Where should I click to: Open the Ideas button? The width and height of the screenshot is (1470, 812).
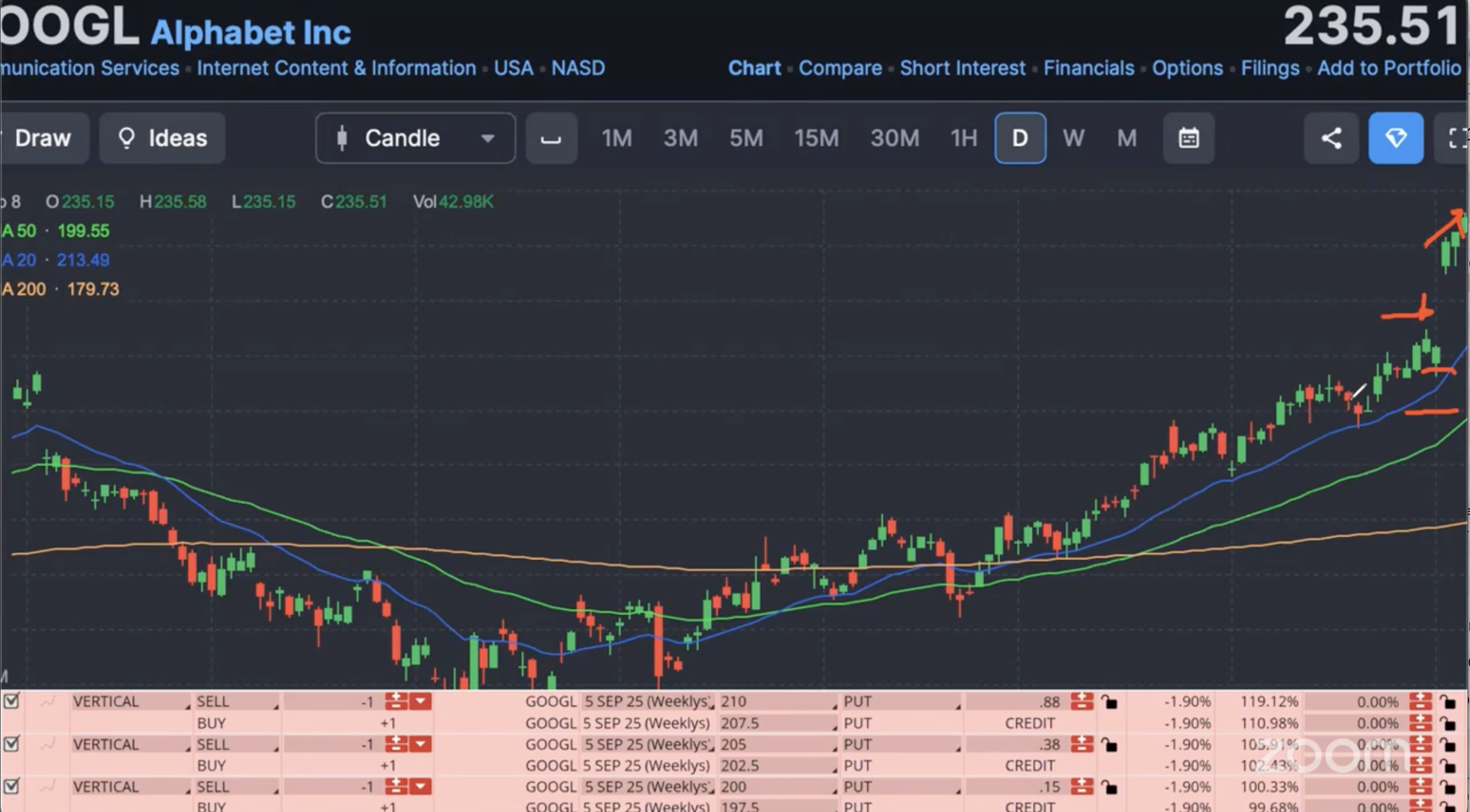163,138
